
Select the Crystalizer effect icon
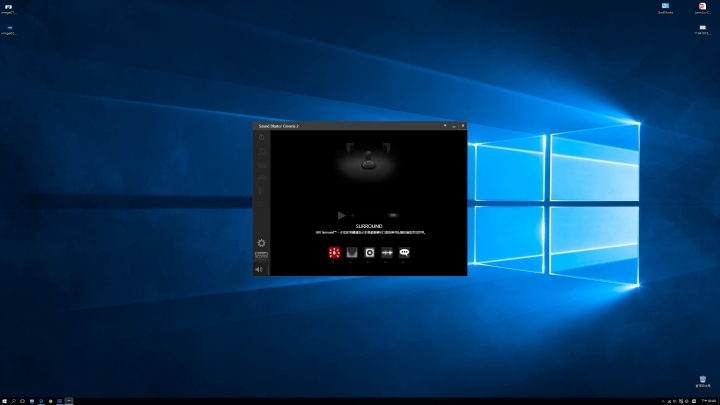point(352,252)
